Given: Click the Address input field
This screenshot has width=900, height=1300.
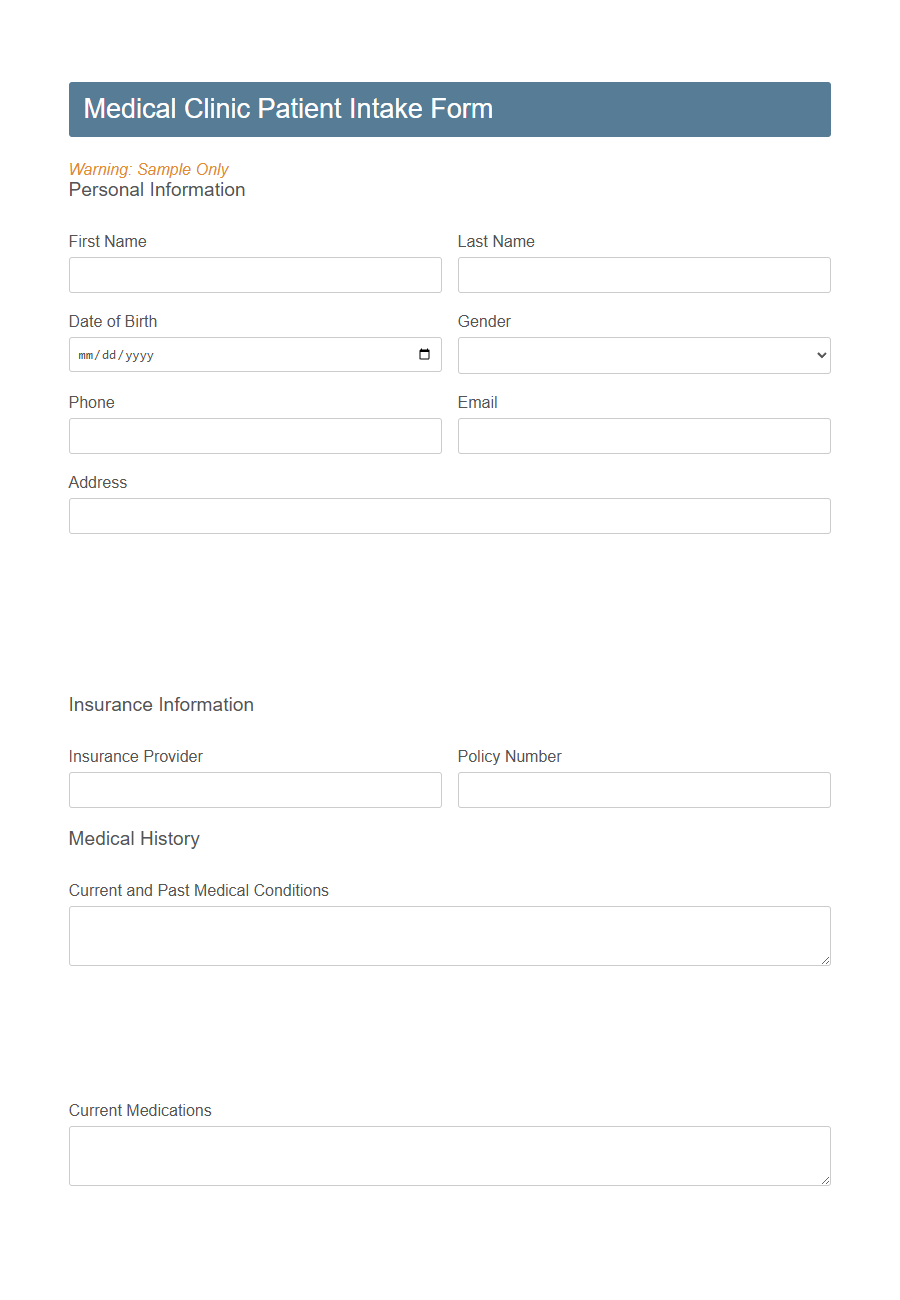Looking at the screenshot, I should coord(449,516).
